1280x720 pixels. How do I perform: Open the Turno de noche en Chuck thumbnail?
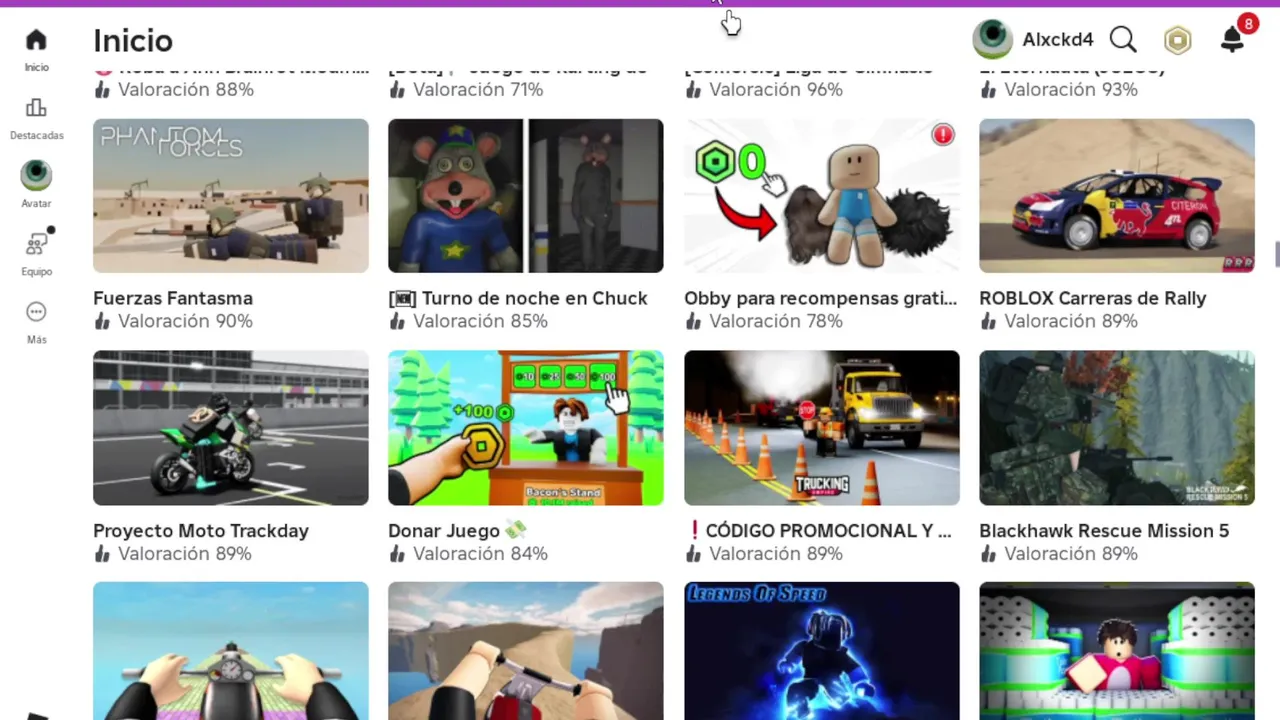click(526, 196)
